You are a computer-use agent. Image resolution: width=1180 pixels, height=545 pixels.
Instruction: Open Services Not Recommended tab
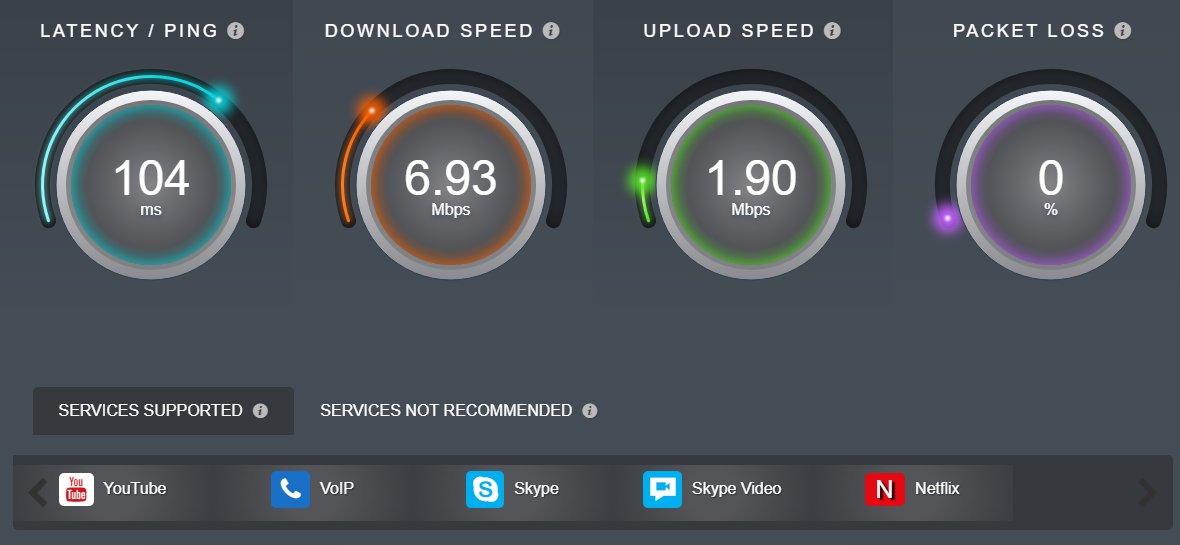(458, 411)
